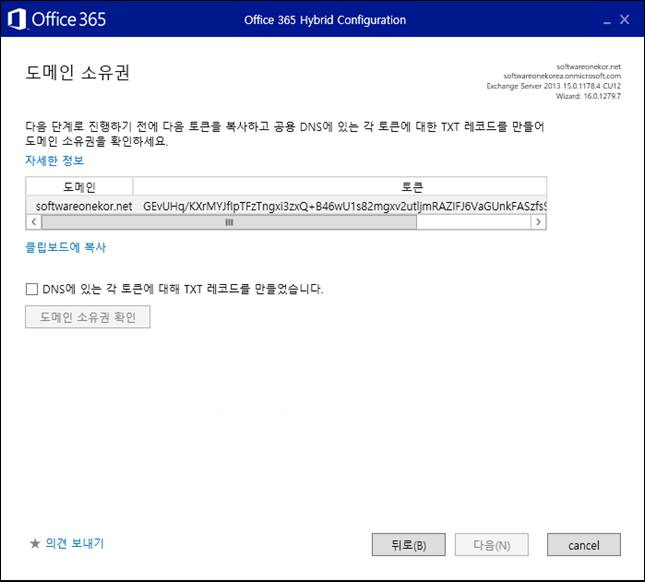The image size is (645, 582).
Task: Click the 다음(N) button
Action: point(492,545)
